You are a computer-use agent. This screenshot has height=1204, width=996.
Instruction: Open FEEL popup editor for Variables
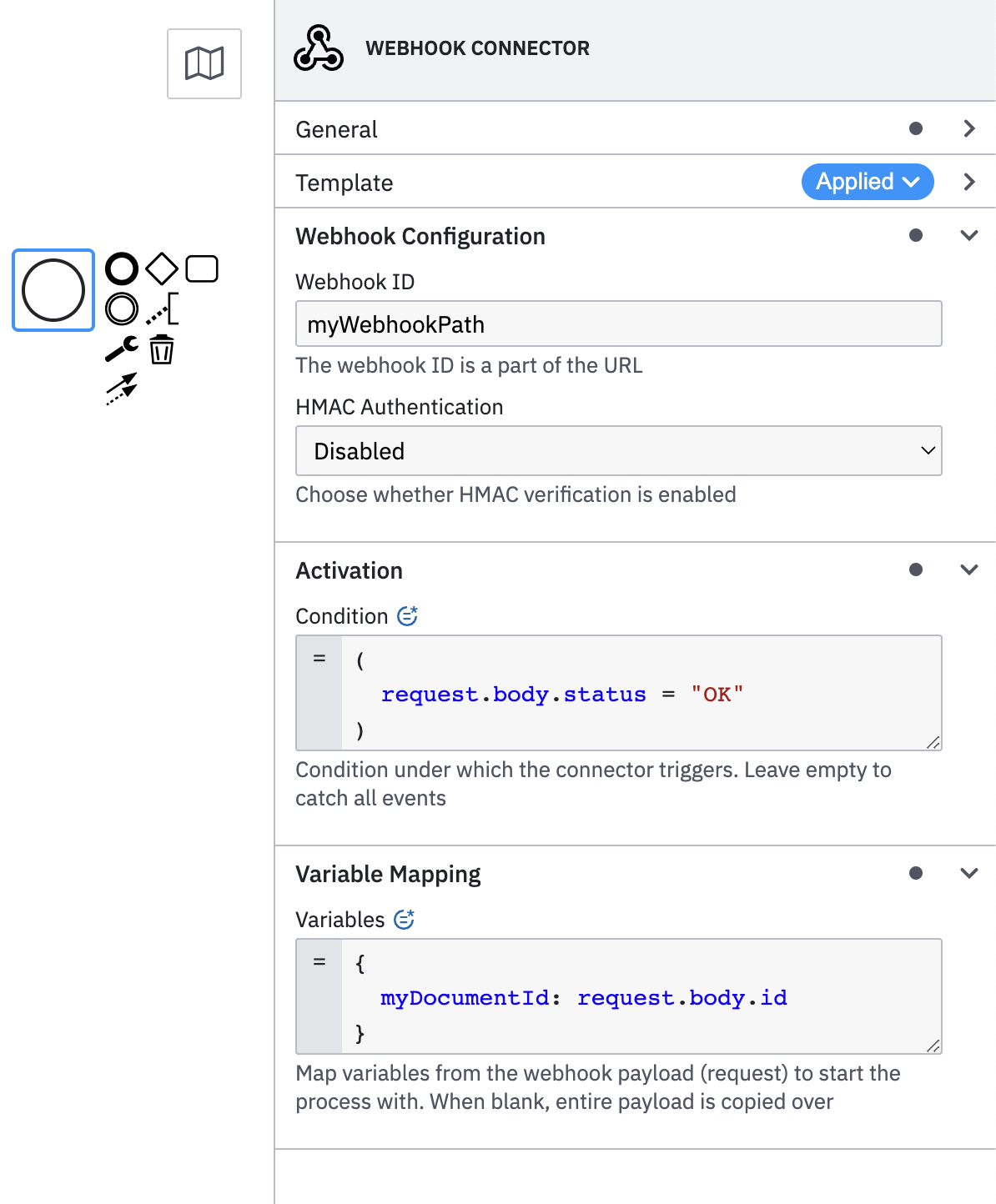[404, 920]
